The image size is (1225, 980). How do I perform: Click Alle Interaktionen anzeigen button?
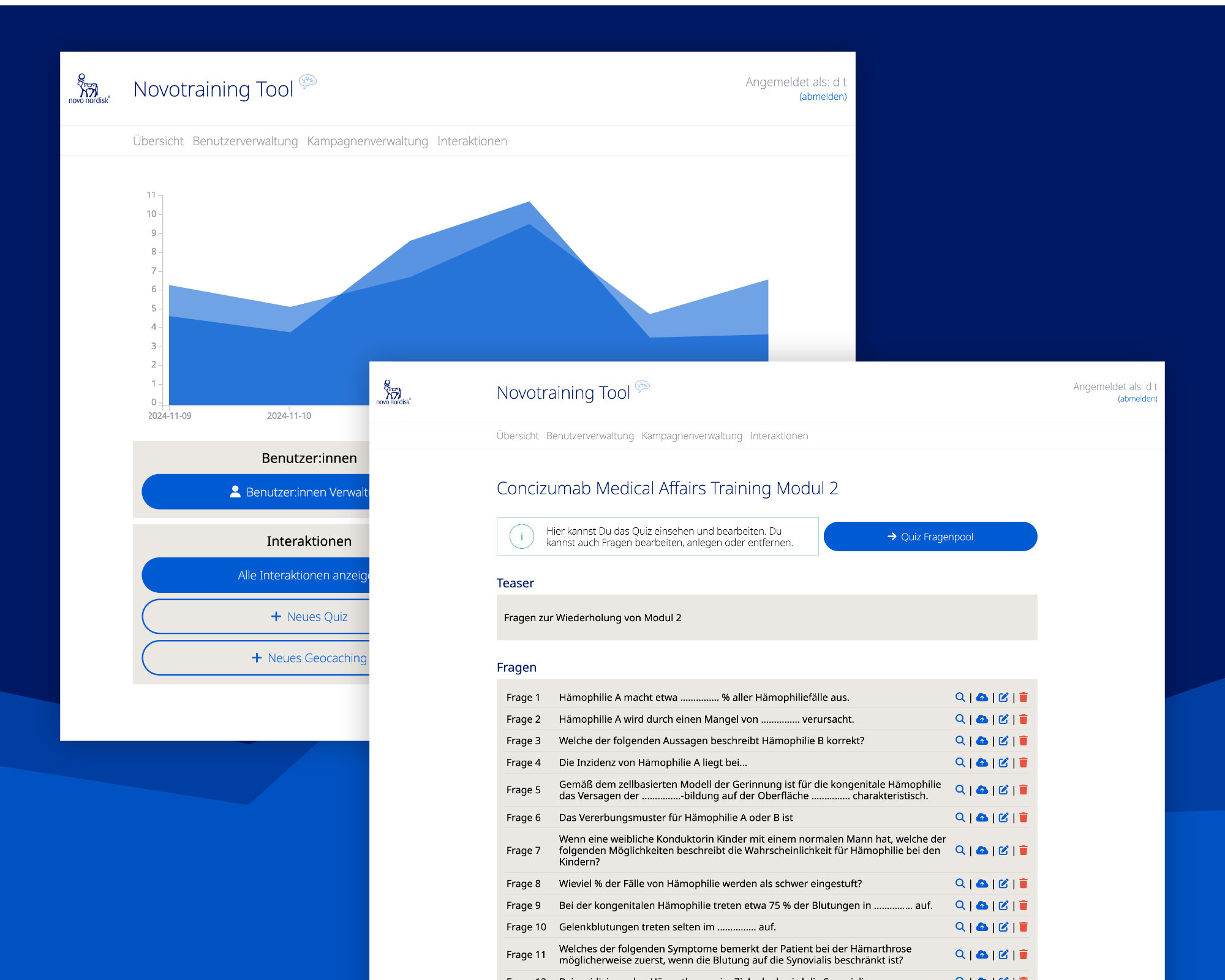point(255,575)
